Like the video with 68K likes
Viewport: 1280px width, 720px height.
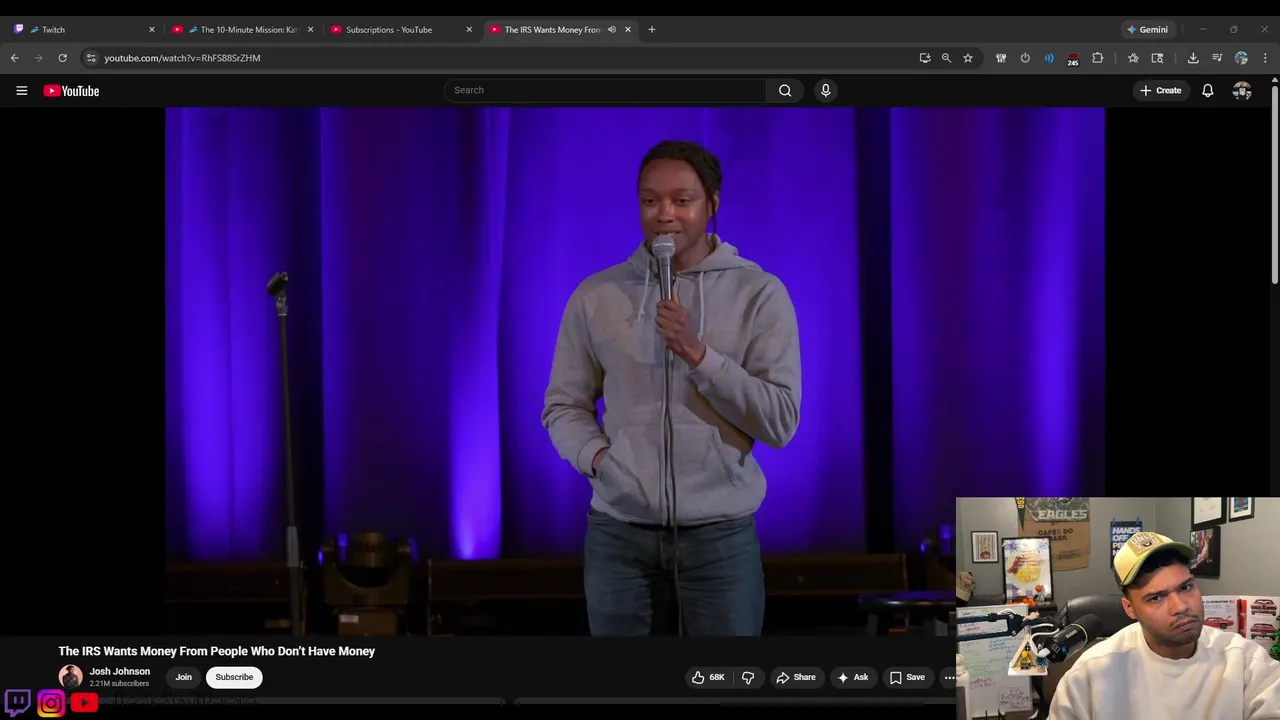tap(707, 677)
